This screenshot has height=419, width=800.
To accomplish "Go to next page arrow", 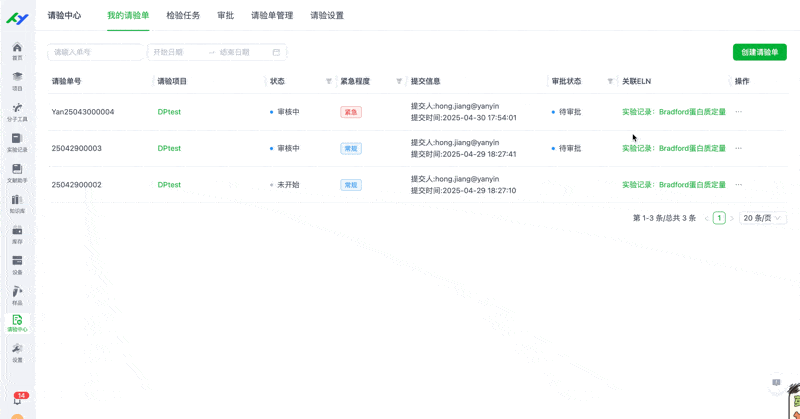I will tap(732, 218).
